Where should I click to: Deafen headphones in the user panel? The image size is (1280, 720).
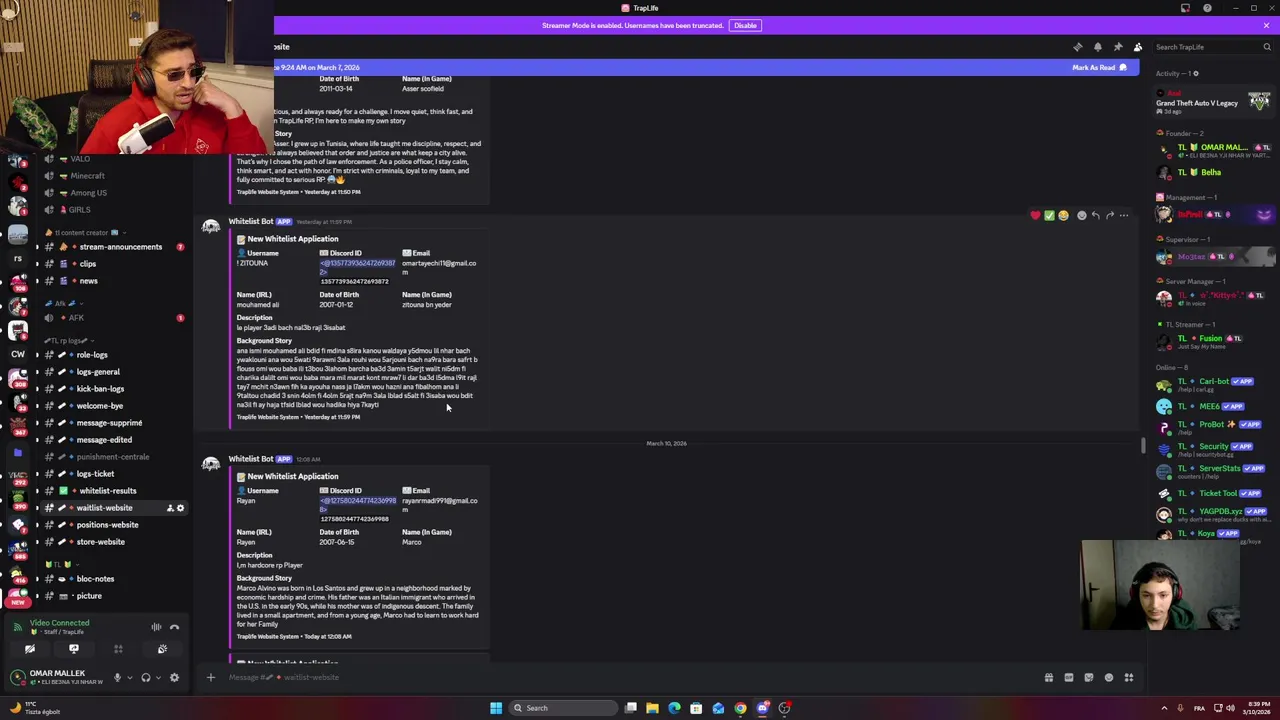pos(145,678)
